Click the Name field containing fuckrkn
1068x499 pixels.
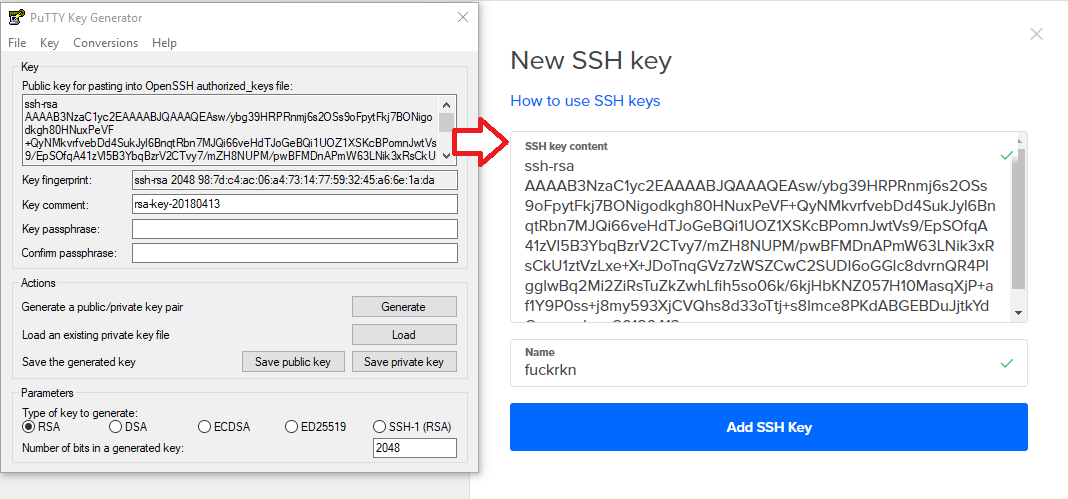click(768, 364)
